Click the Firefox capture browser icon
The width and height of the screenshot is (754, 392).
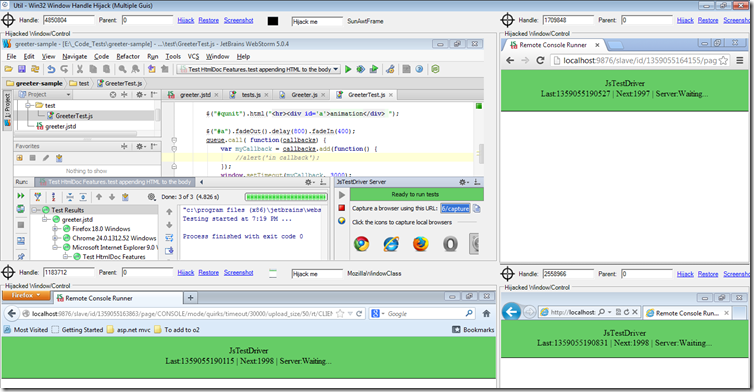click(x=421, y=244)
